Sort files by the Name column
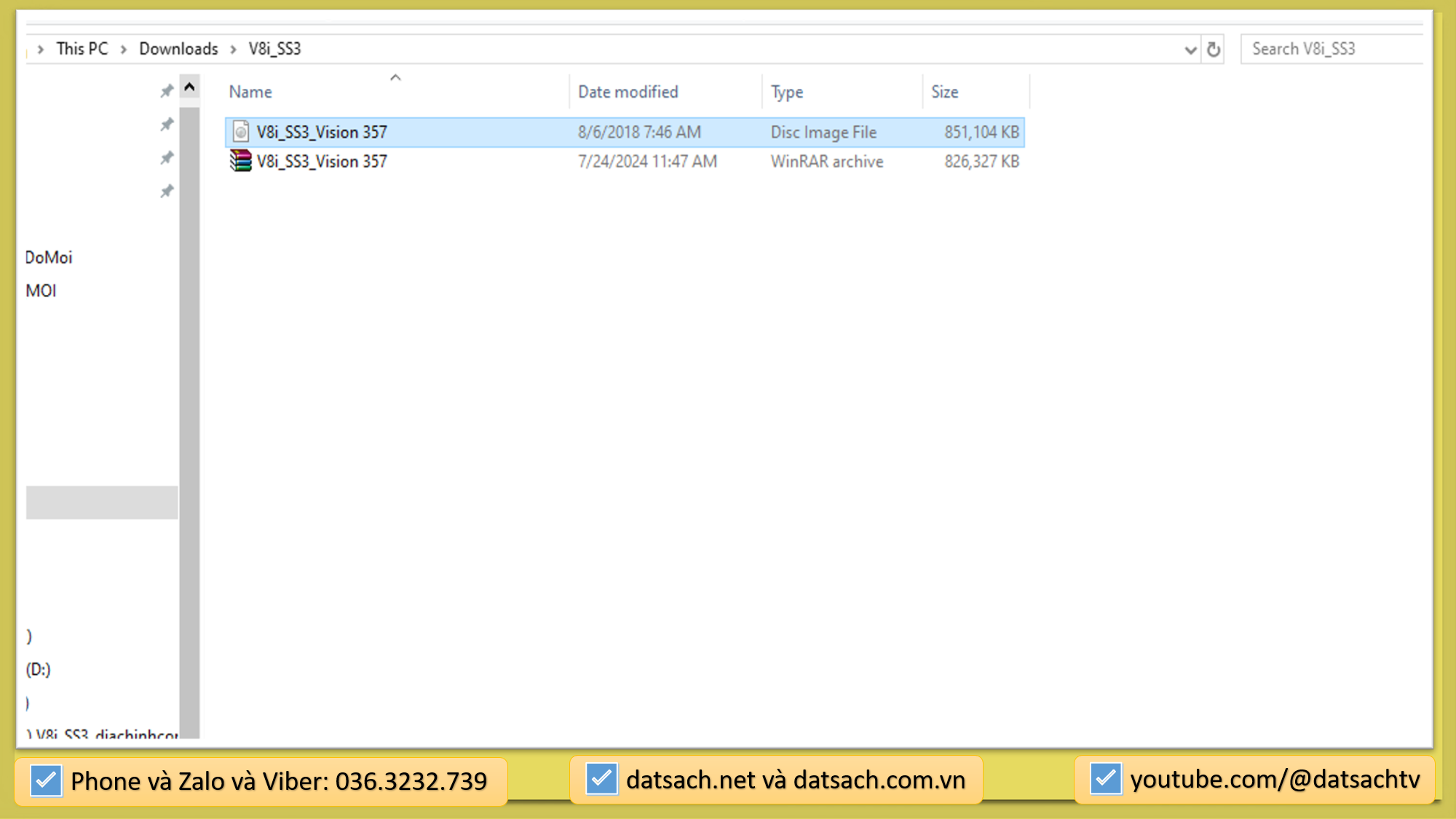 [250, 92]
